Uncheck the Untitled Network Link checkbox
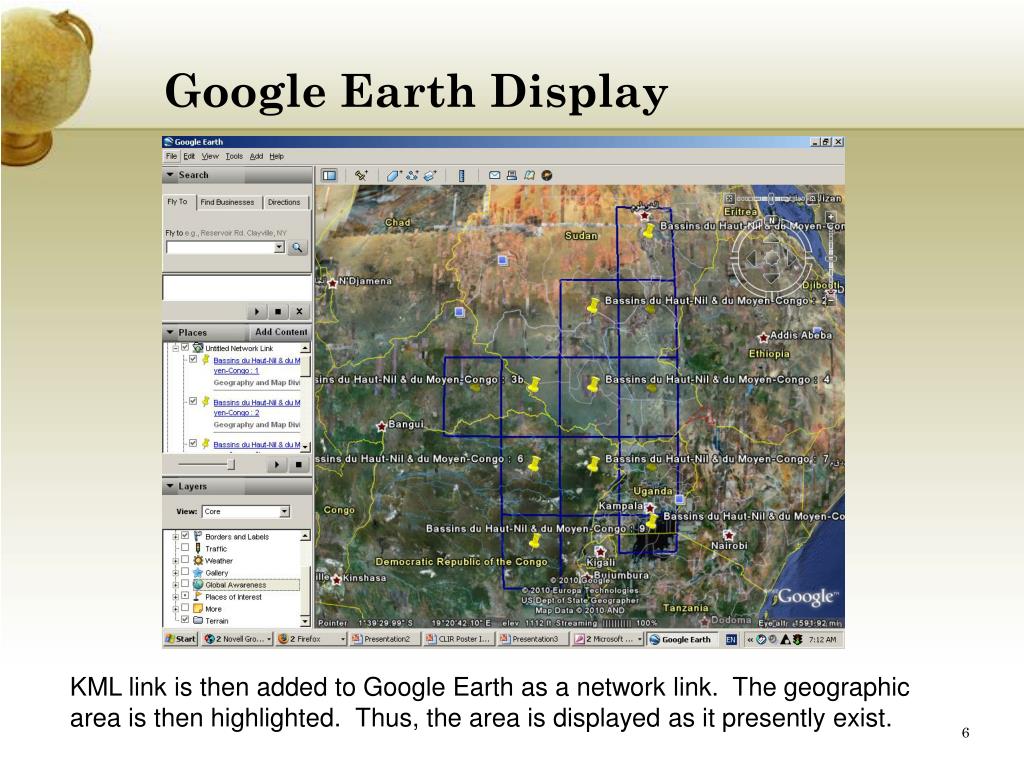Viewport: 1024px width, 768px height. [x=185, y=347]
